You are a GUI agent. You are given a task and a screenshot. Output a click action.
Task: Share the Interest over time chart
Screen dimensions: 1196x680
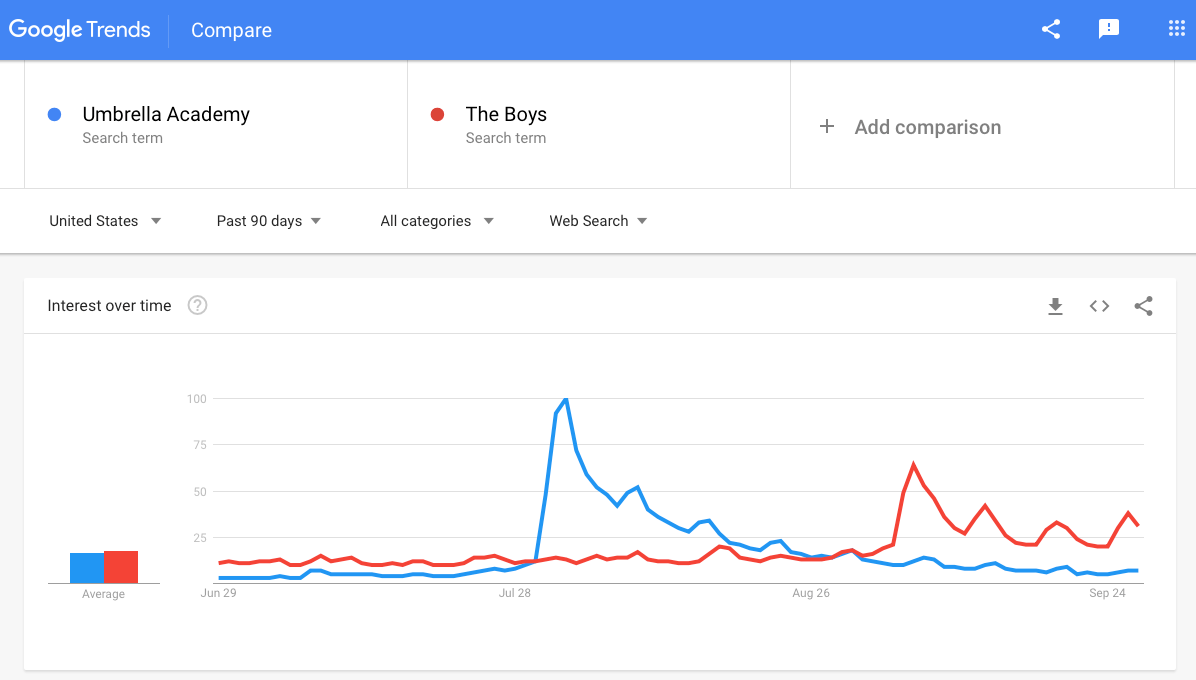tap(1143, 306)
